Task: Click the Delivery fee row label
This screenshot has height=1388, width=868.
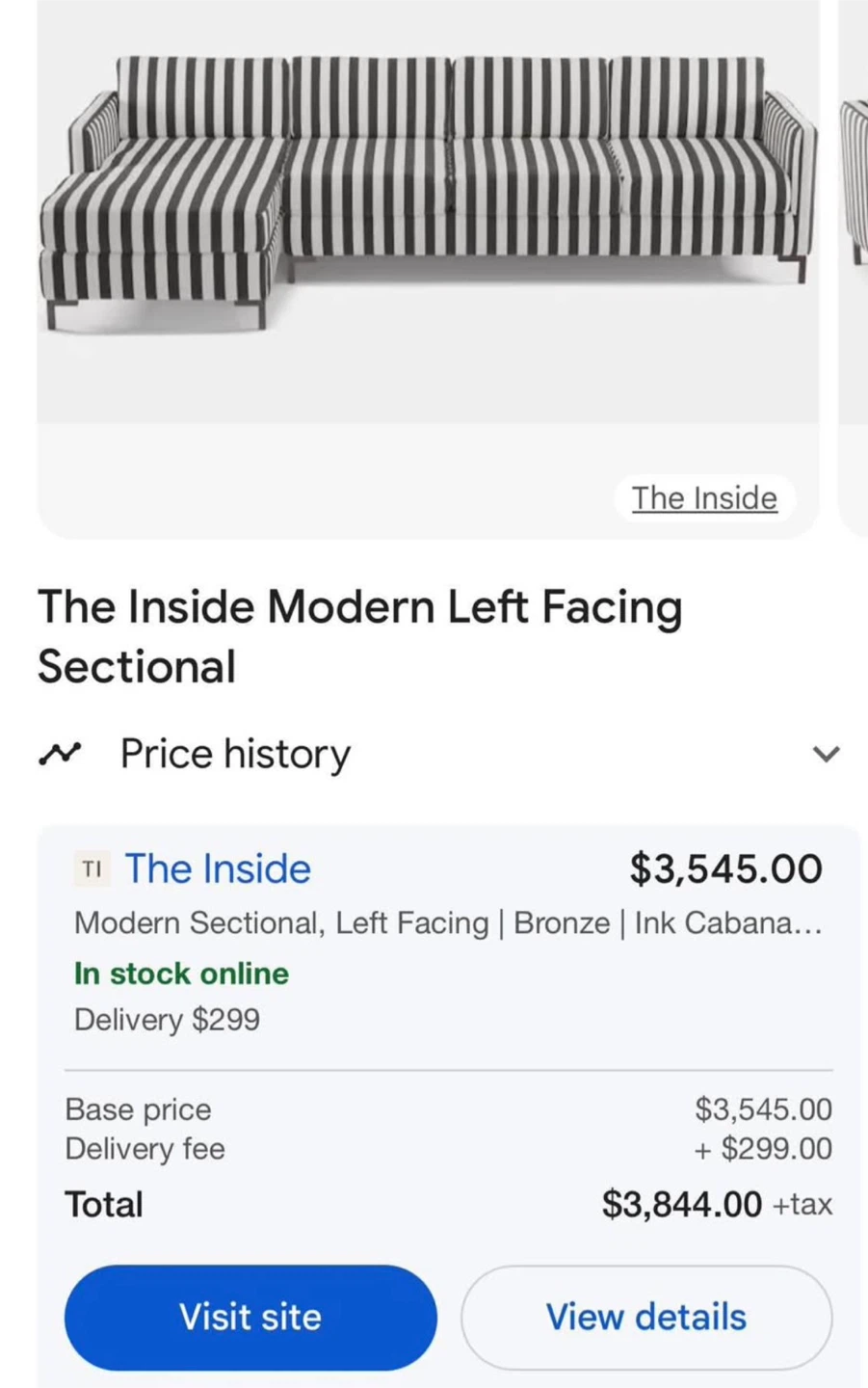Action: click(145, 1149)
